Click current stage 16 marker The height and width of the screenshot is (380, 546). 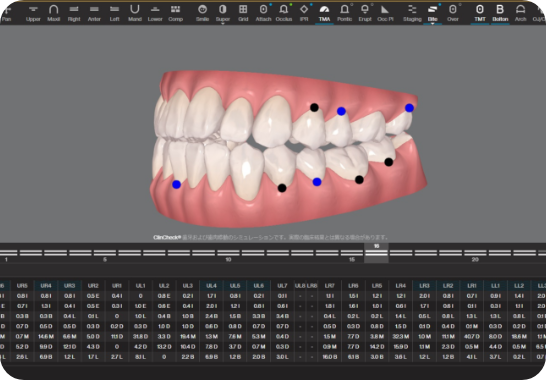click(376, 253)
